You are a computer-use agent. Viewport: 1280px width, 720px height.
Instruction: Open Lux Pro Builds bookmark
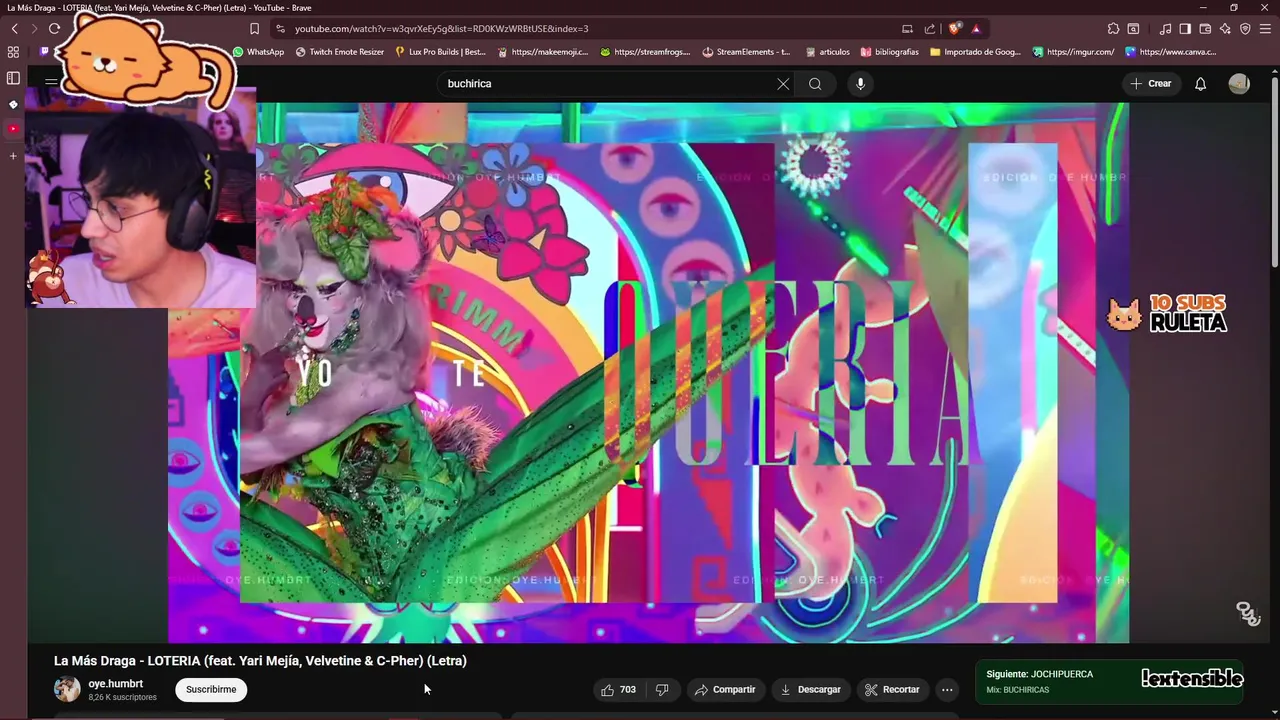click(x=441, y=52)
